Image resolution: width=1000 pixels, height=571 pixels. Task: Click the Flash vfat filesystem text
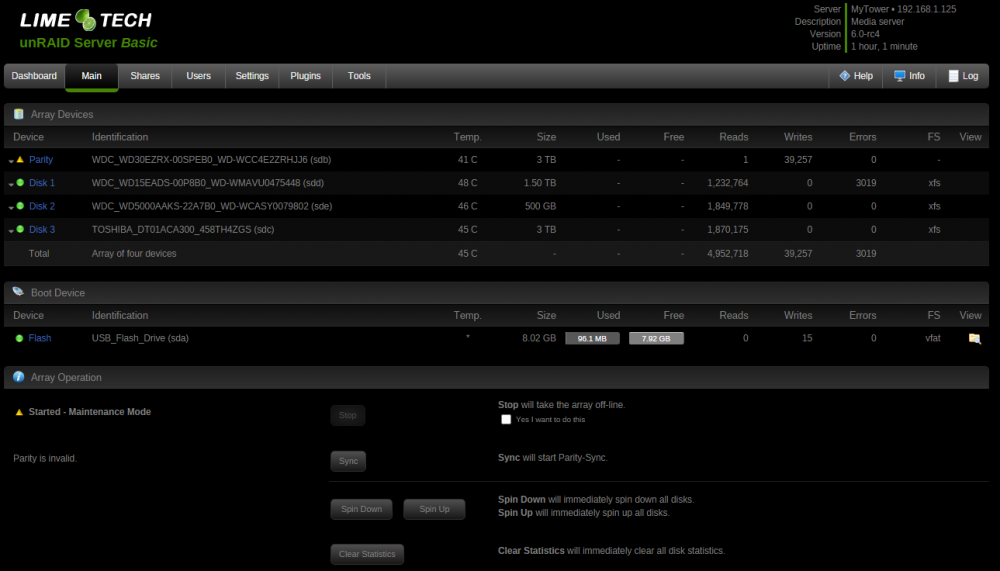932,338
